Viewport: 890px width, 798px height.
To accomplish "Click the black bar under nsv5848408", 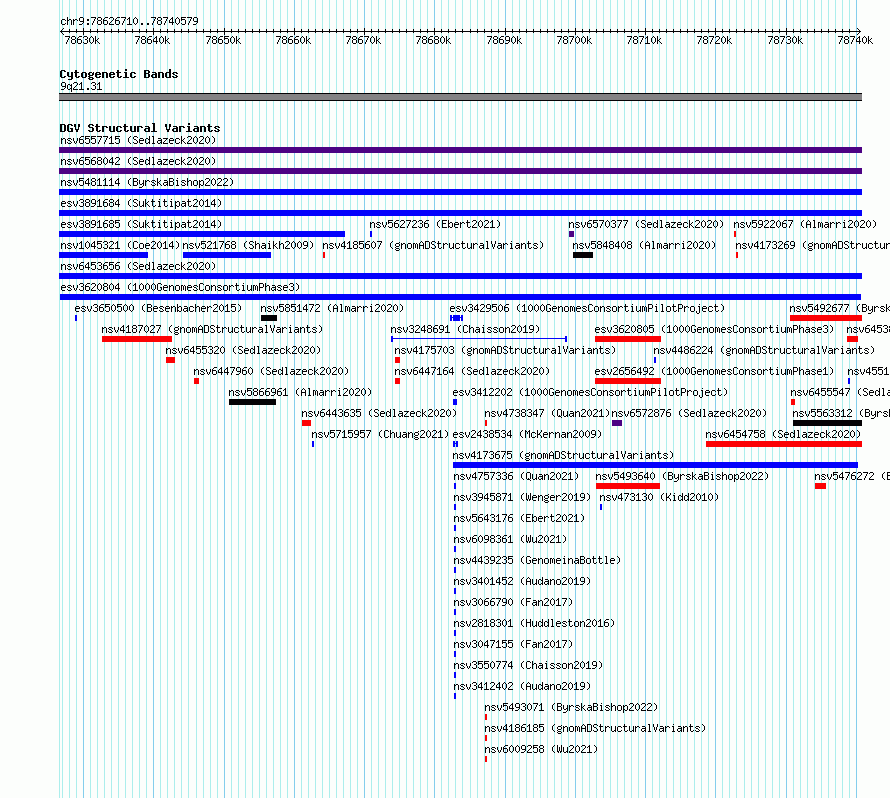I will [583, 255].
